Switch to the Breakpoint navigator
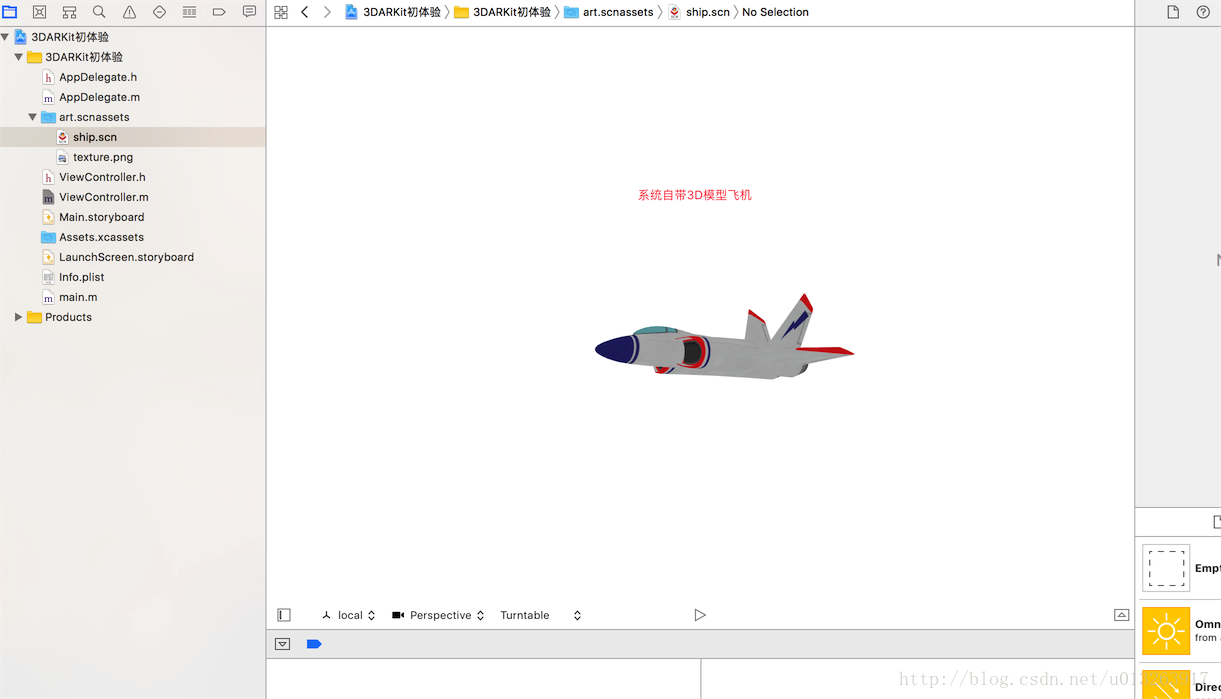 click(x=219, y=12)
